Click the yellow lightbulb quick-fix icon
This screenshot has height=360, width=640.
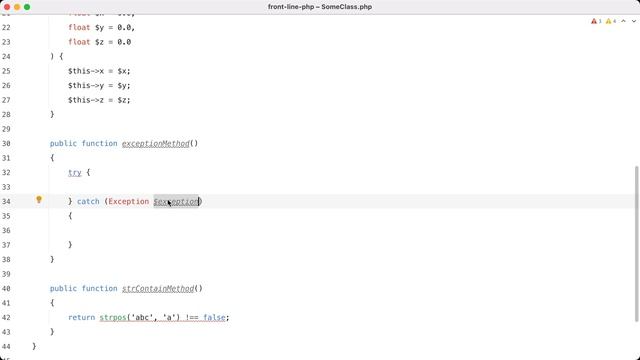click(39, 200)
